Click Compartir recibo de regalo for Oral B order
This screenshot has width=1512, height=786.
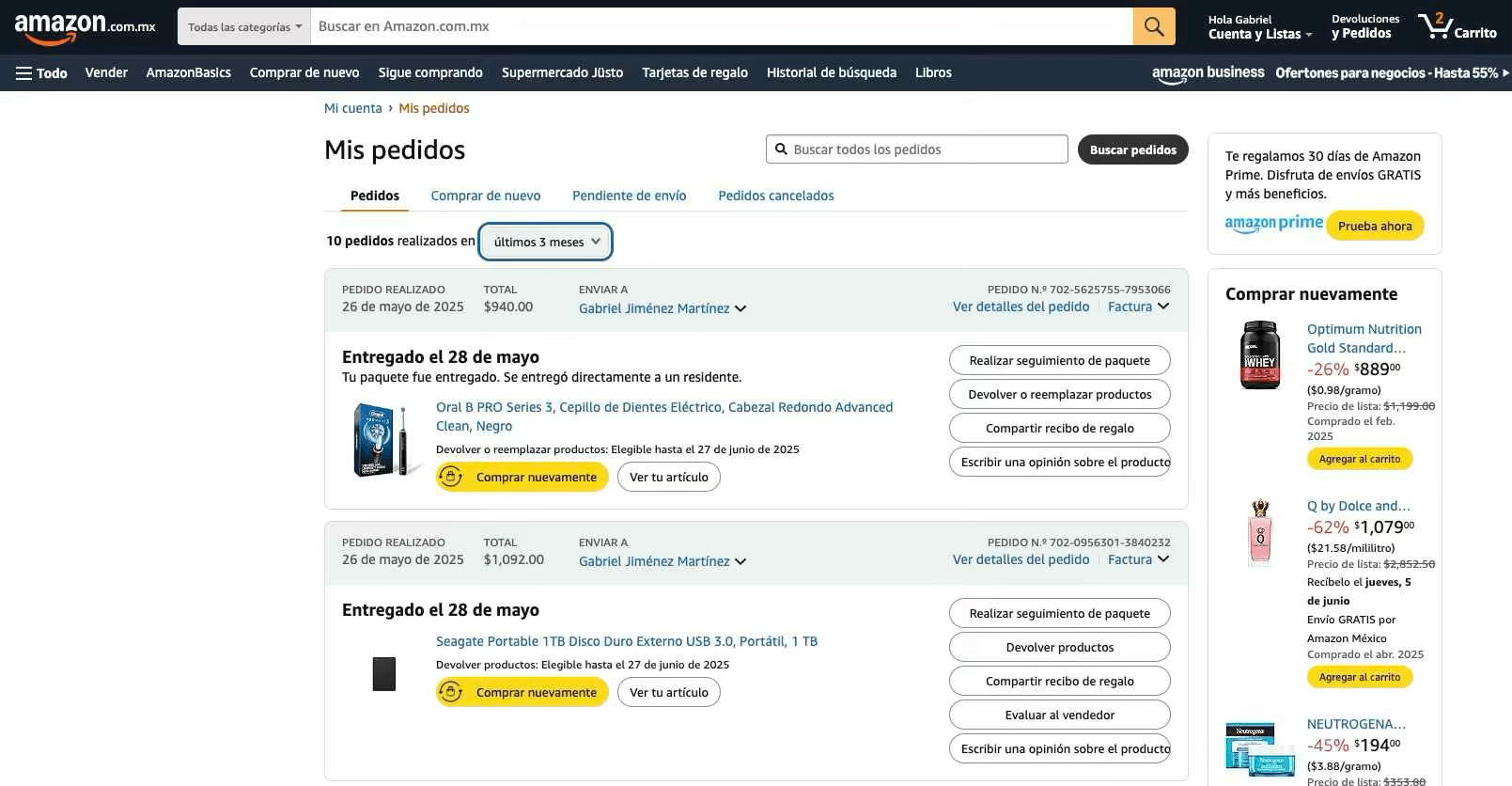[1060, 428]
